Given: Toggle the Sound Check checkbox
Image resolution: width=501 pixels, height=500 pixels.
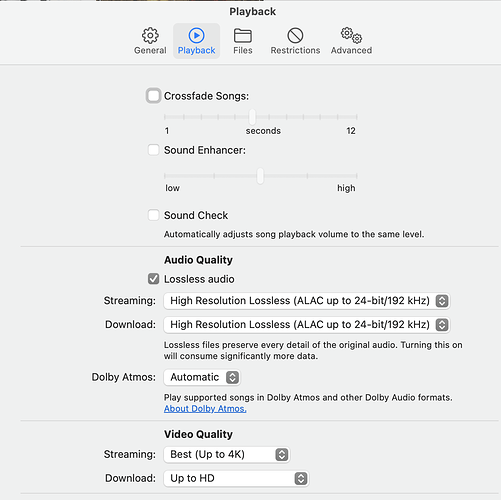Looking at the screenshot, I should [153, 215].
